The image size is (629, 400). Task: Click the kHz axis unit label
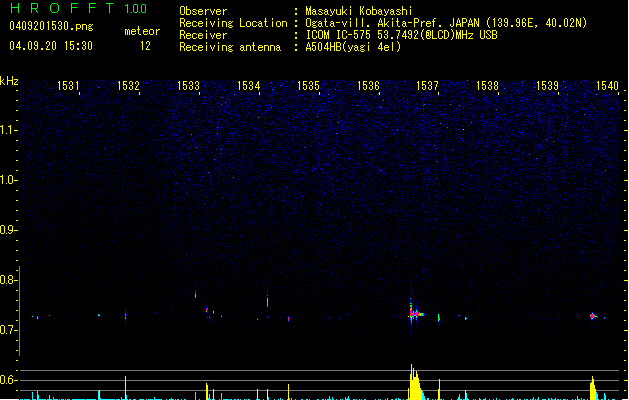coord(9,81)
